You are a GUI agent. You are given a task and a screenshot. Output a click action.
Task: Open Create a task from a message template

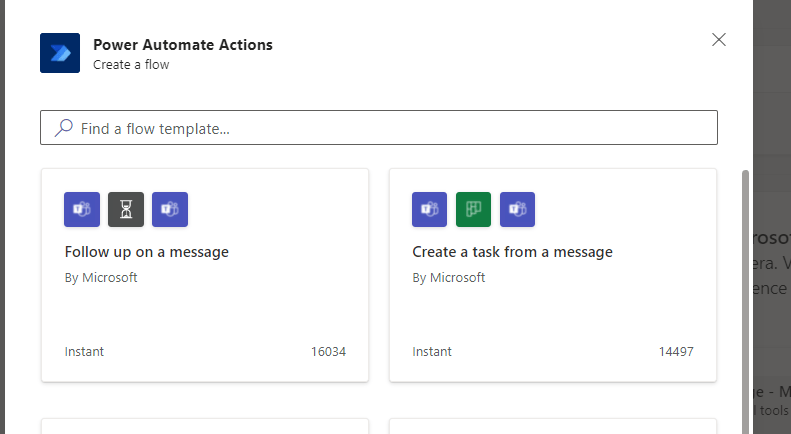[512, 252]
